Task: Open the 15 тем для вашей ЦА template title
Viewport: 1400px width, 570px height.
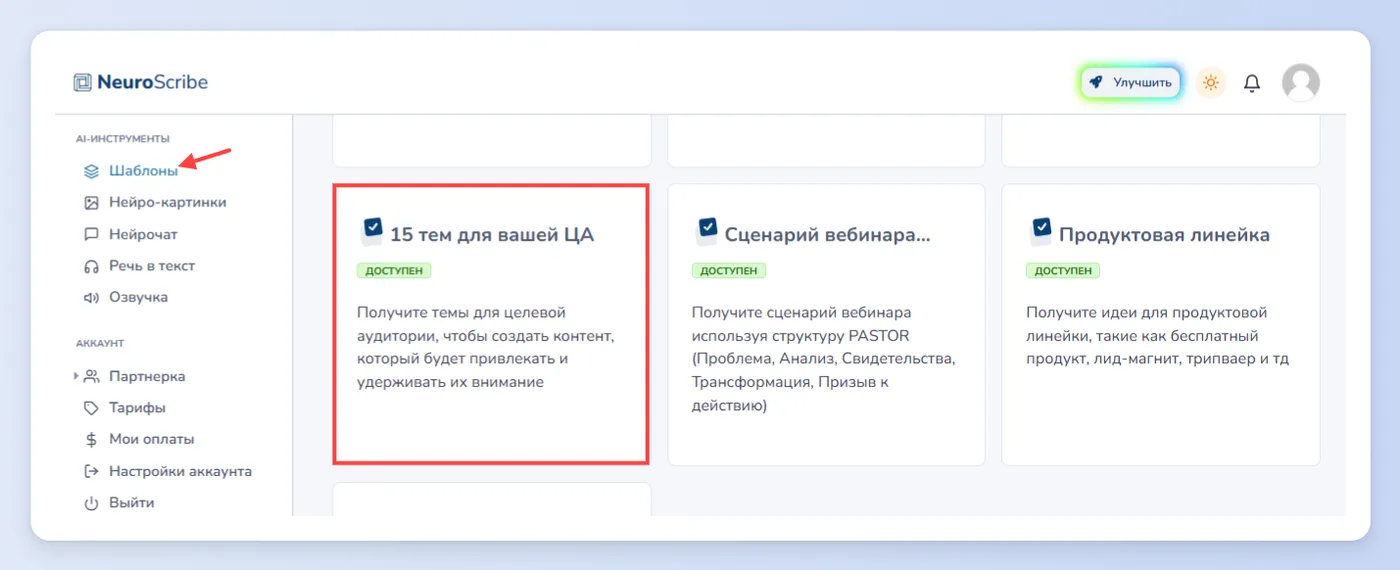Action: point(492,235)
